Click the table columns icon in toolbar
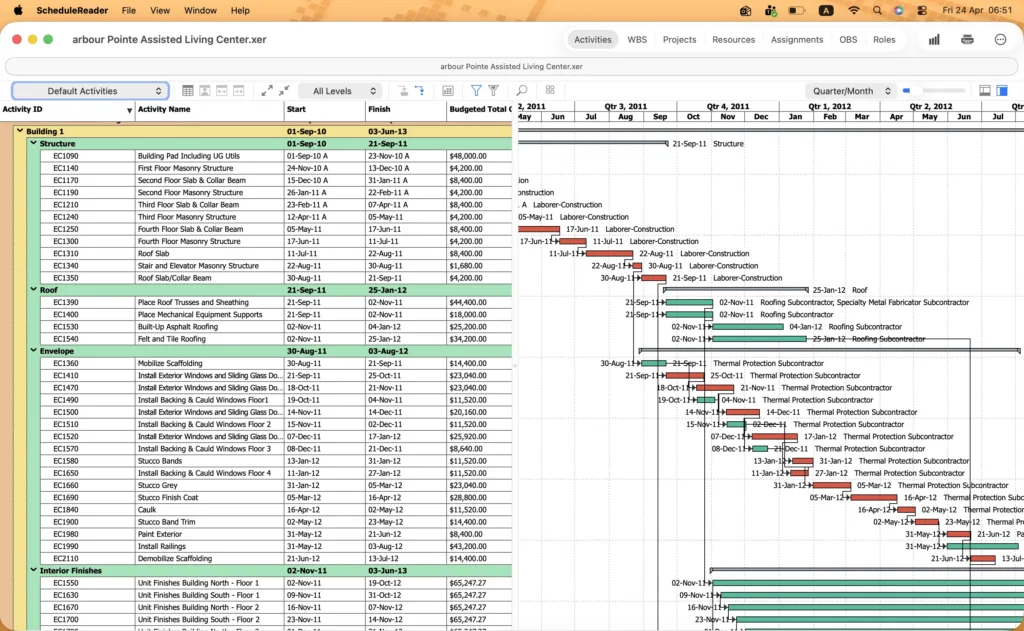Screen dimensions: 1024x631 click(187, 91)
